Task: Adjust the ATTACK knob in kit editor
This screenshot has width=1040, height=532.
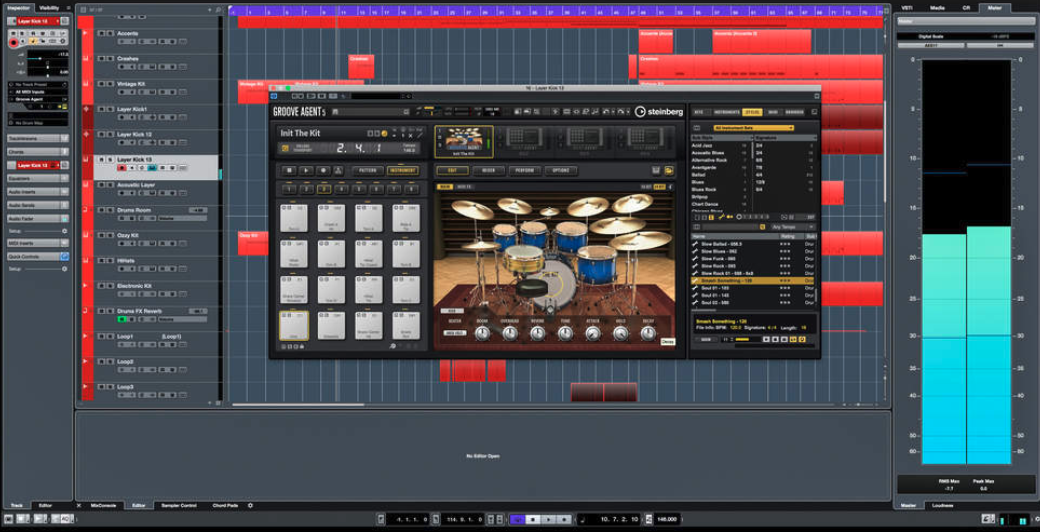Action: [x=593, y=332]
